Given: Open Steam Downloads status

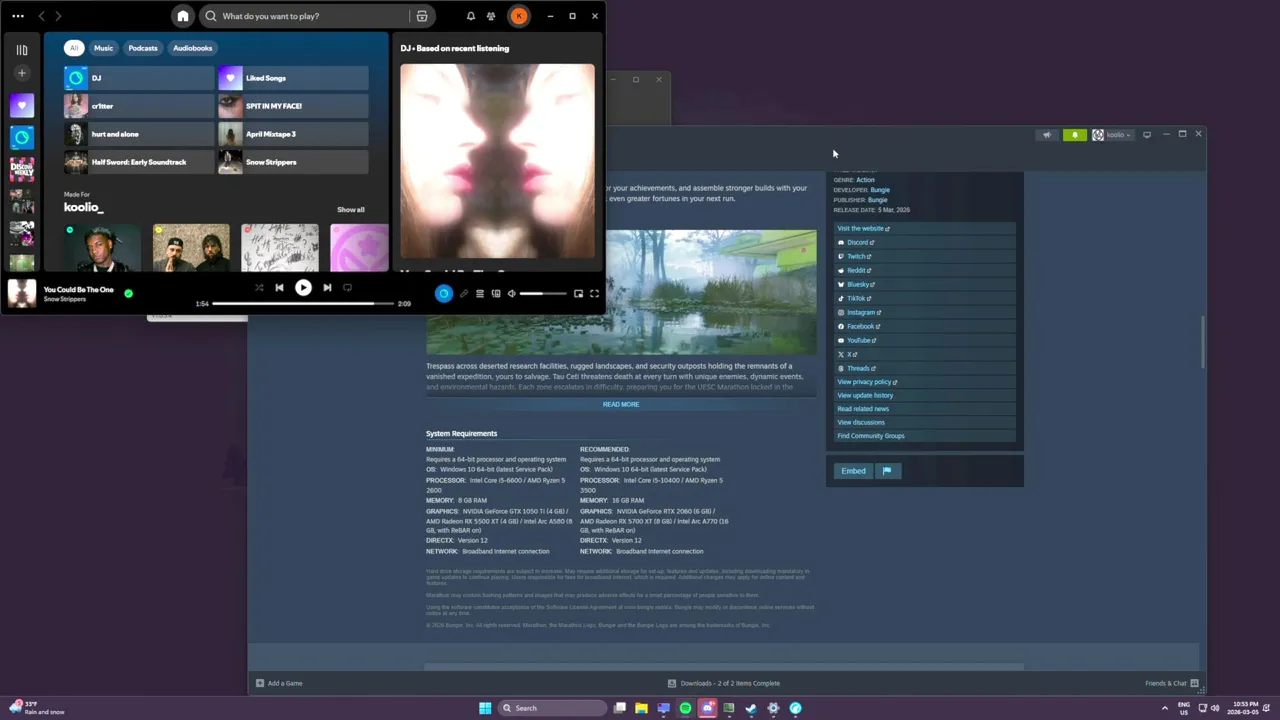Looking at the screenshot, I should pyautogui.click(x=724, y=683).
